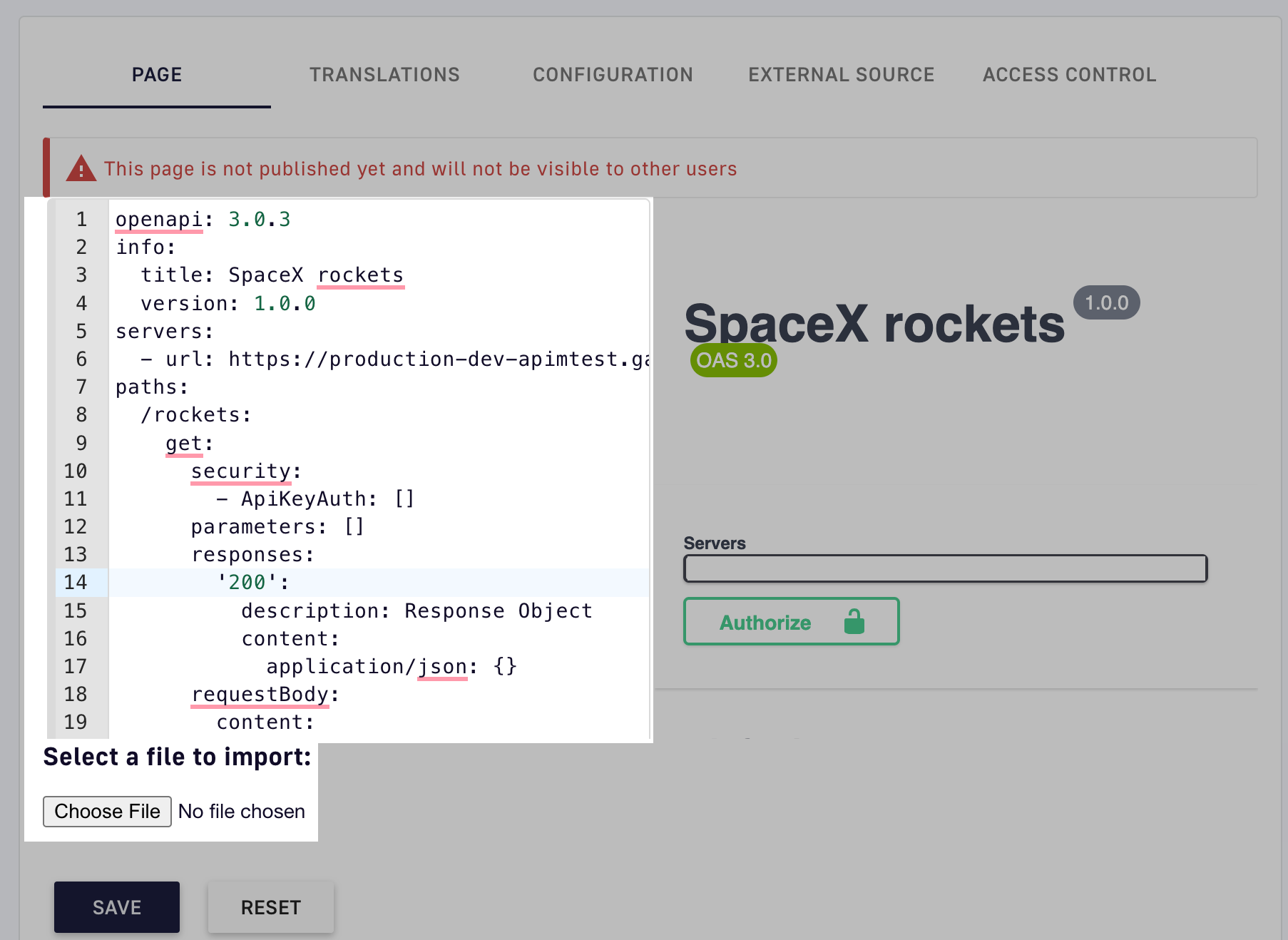Click the 'Select a file to import:' heading
Image resolution: width=1288 pixels, height=940 pixels.
[178, 757]
